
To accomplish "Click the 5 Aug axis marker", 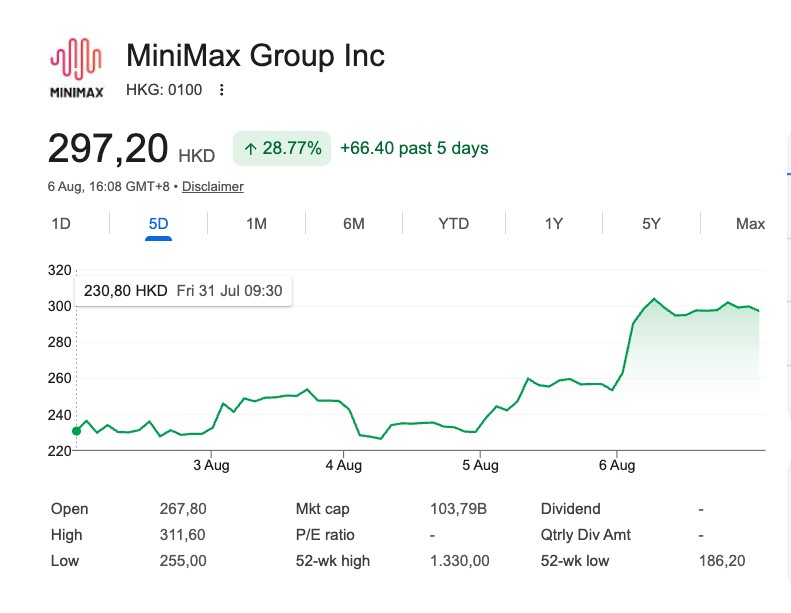I will pos(480,465).
